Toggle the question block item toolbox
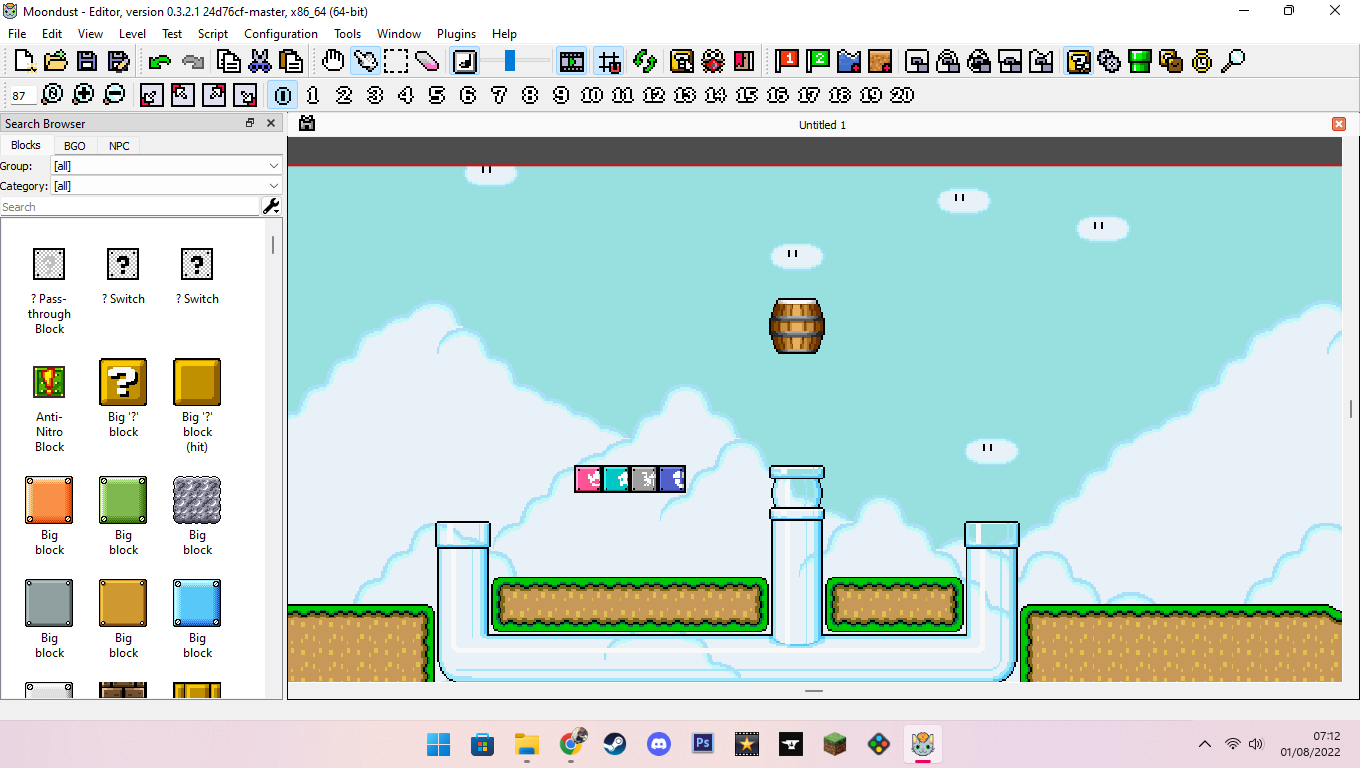 coord(1079,62)
